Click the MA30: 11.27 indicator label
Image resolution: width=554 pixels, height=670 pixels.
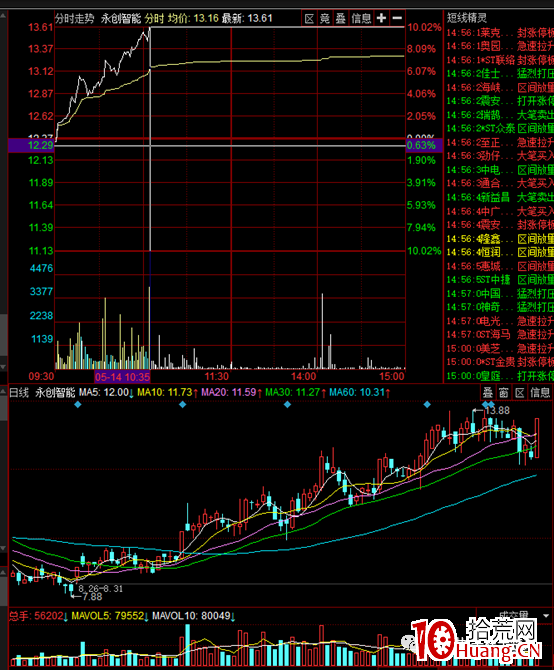click(x=295, y=393)
